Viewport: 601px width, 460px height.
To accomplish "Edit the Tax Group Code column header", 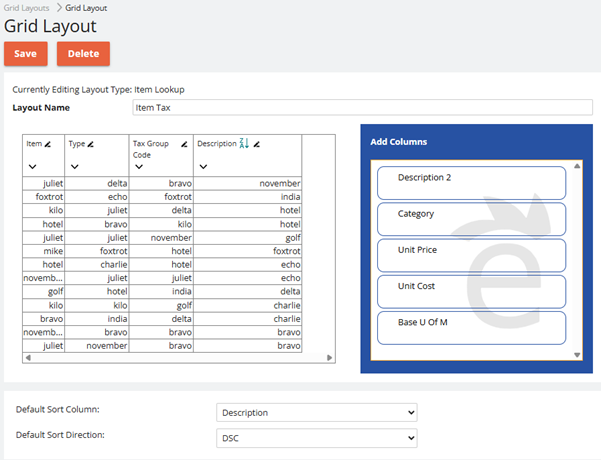I will (x=184, y=144).
